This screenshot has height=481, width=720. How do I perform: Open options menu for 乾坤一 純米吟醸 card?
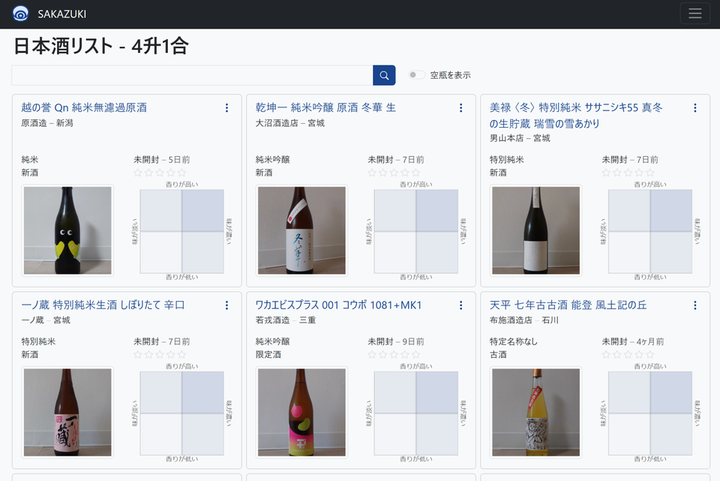461,108
